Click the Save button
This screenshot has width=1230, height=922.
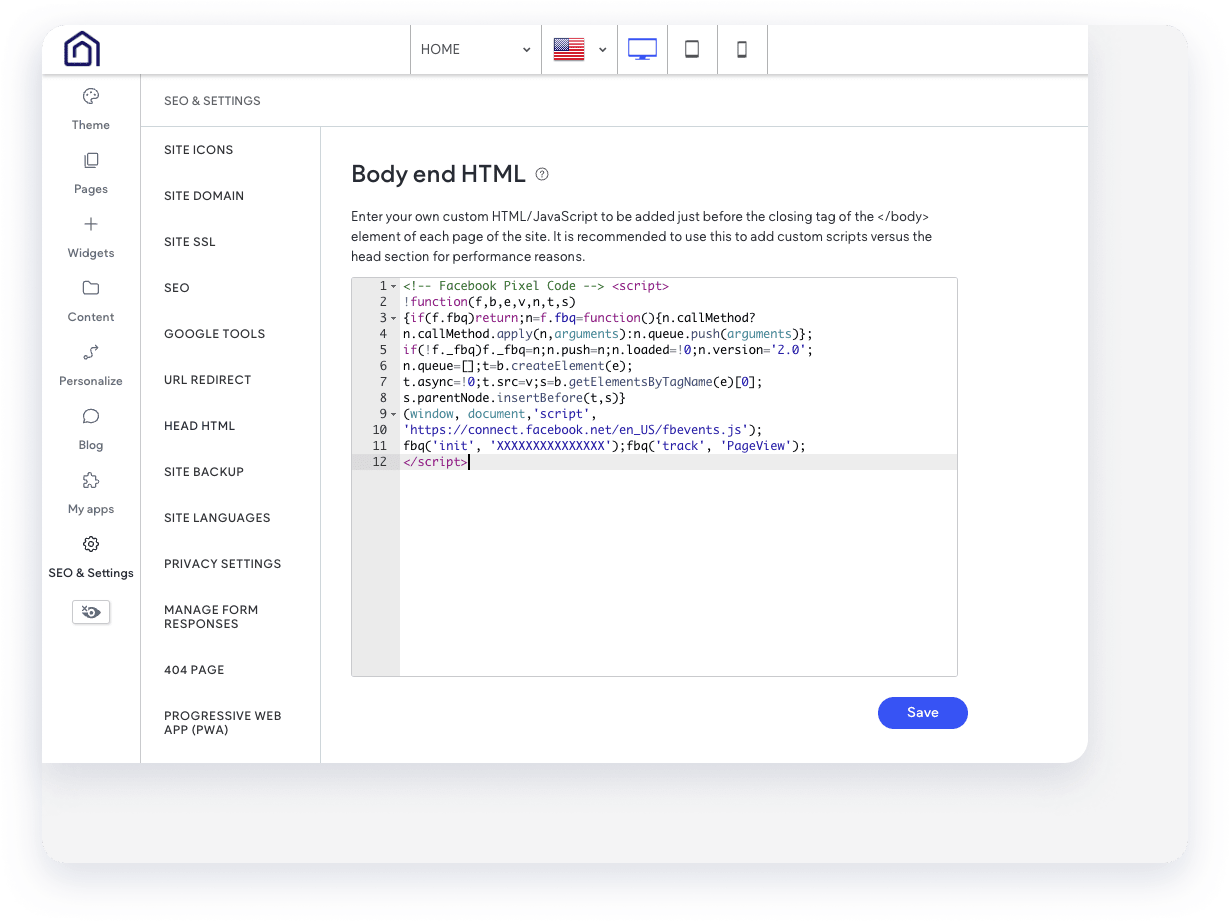(x=923, y=713)
